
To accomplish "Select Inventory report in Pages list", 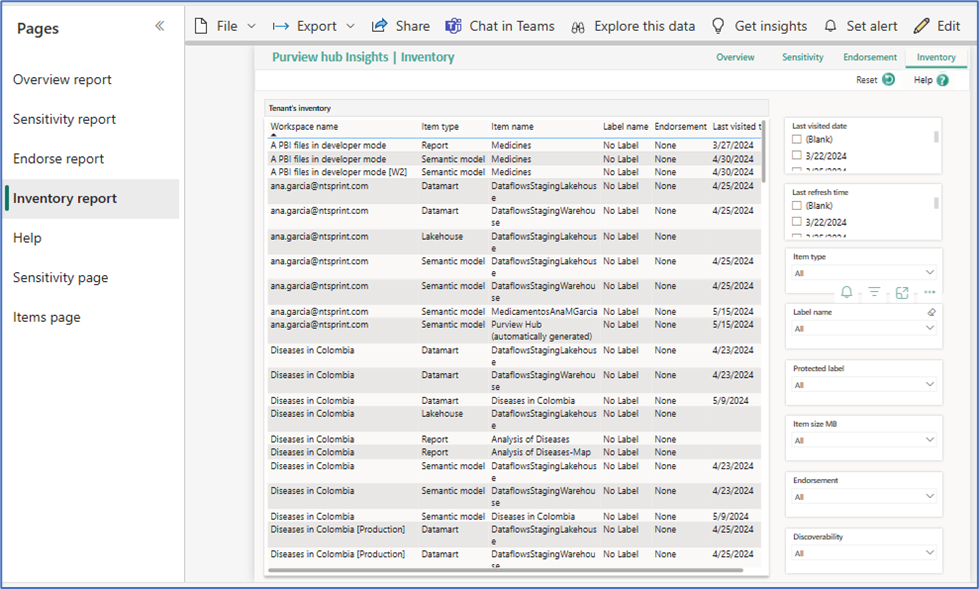I will (92, 199).
